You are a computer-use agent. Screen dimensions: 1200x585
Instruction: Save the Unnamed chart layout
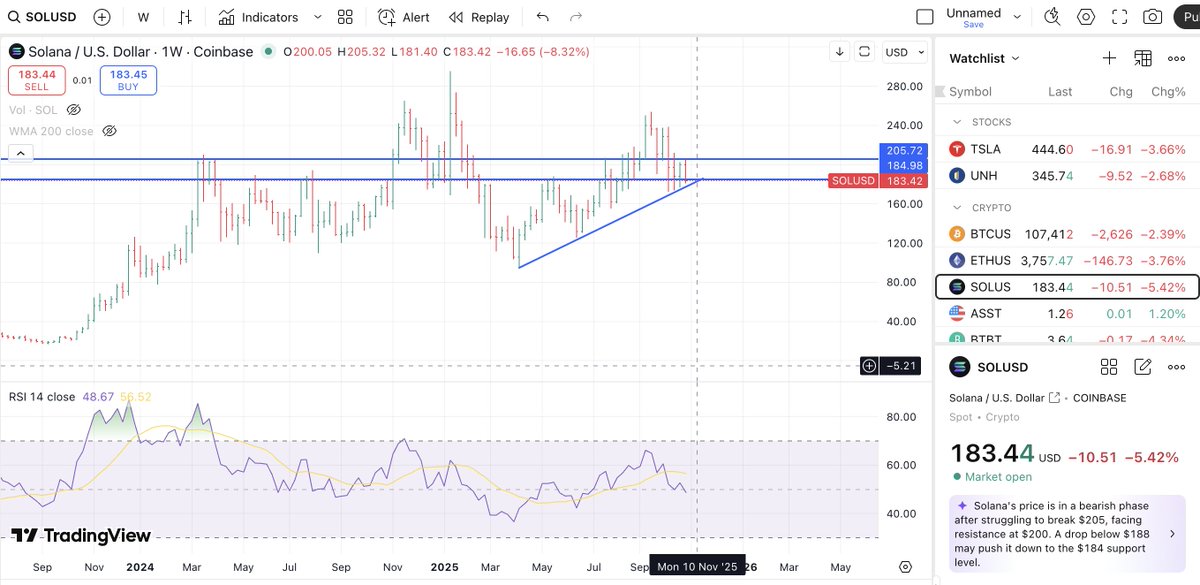(x=973, y=24)
